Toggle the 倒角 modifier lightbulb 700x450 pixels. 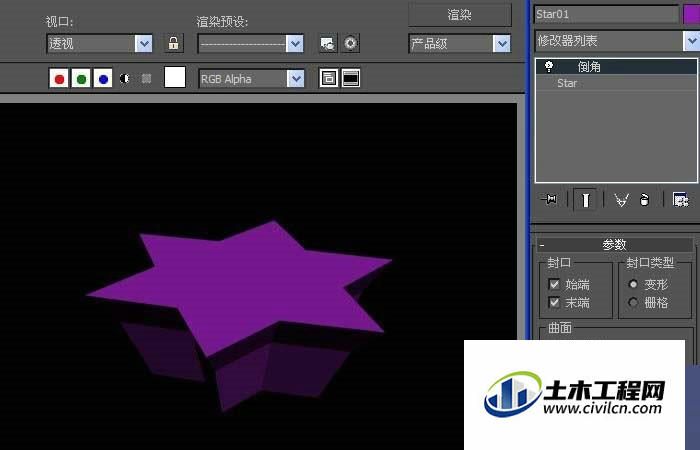click(x=549, y=67)
